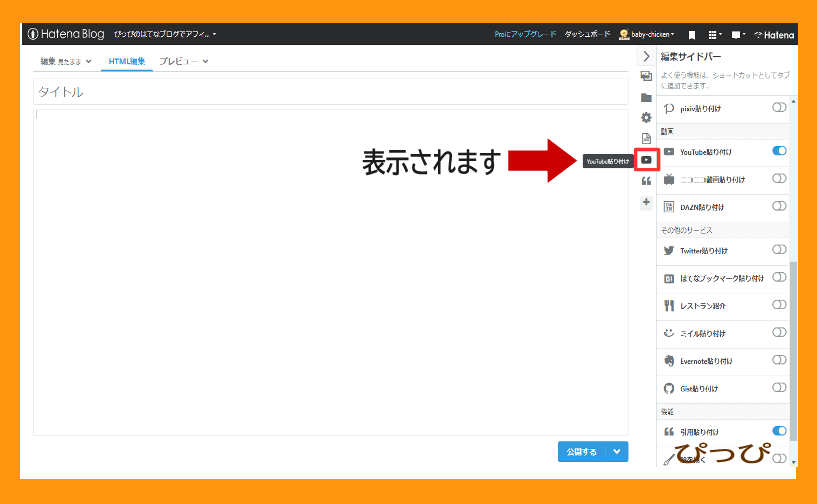This screenshot has width=817, height=504.
Task: Enable Twitter paste switch
Action: click(779, 249)
